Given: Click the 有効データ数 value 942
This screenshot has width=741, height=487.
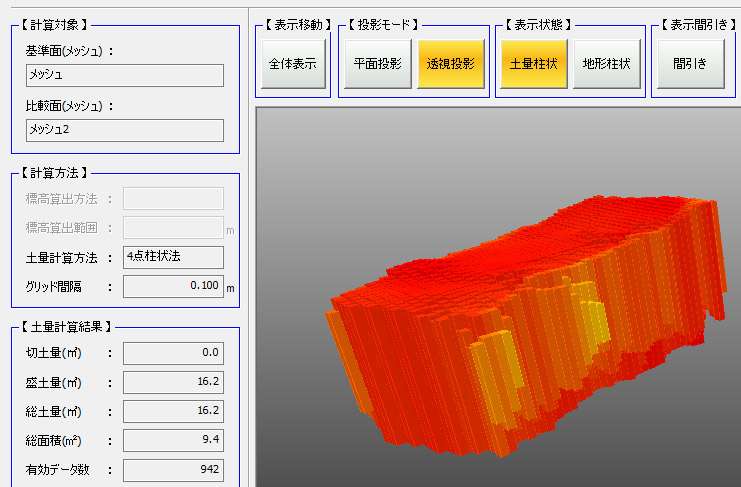Looking at the screenshot, I should [x=173, y=470].
